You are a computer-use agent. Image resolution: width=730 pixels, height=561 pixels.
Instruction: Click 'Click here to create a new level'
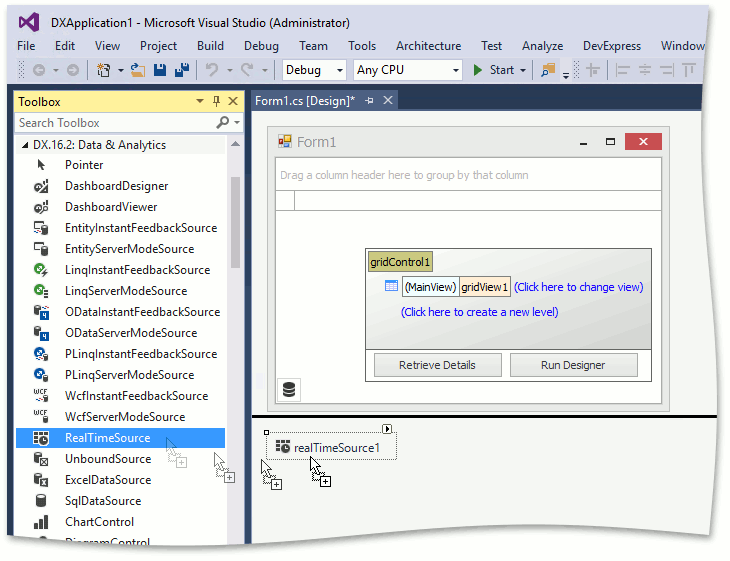pos(480,312)
